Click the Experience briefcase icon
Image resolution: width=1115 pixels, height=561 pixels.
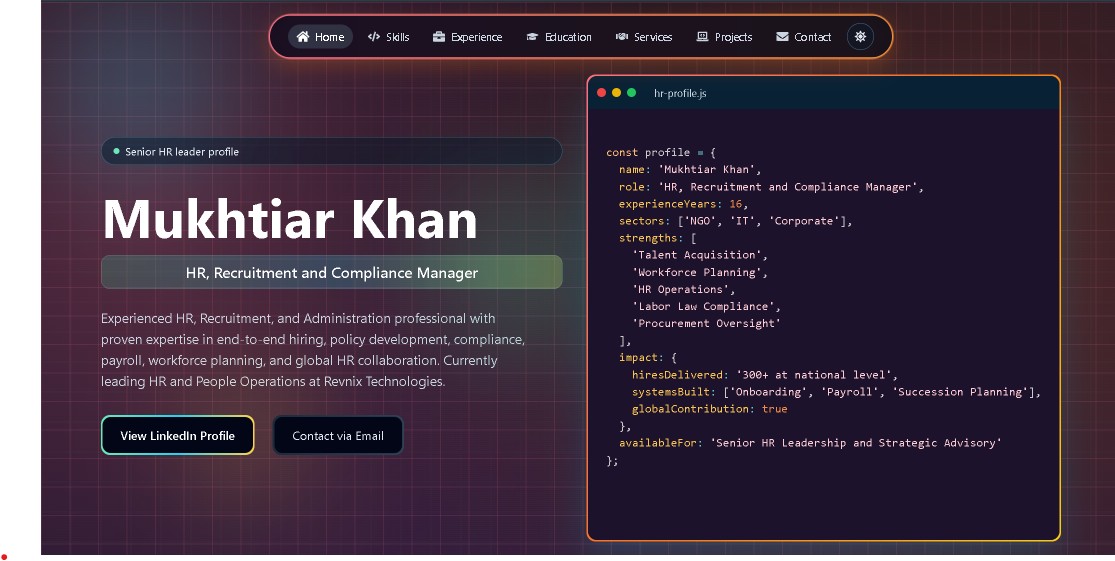click(x=439, y=36)
